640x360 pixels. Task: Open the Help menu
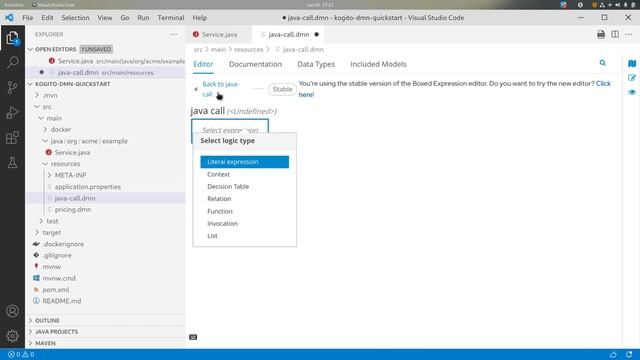(x=200, y=18)
